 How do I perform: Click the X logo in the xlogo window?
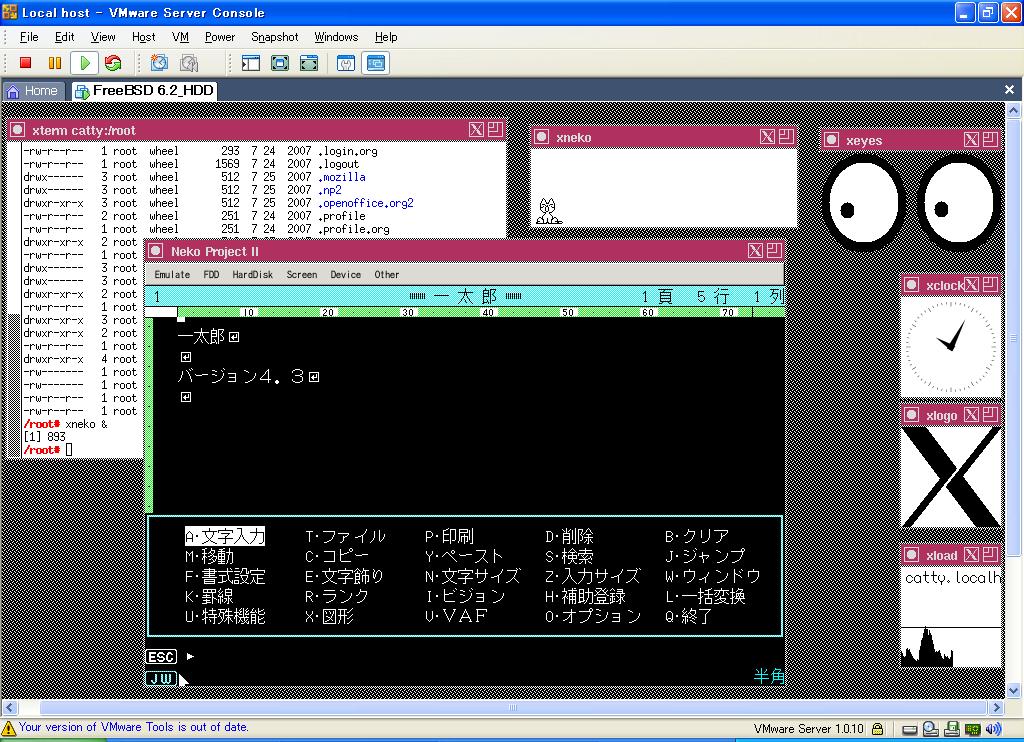(x=951, y=477)
